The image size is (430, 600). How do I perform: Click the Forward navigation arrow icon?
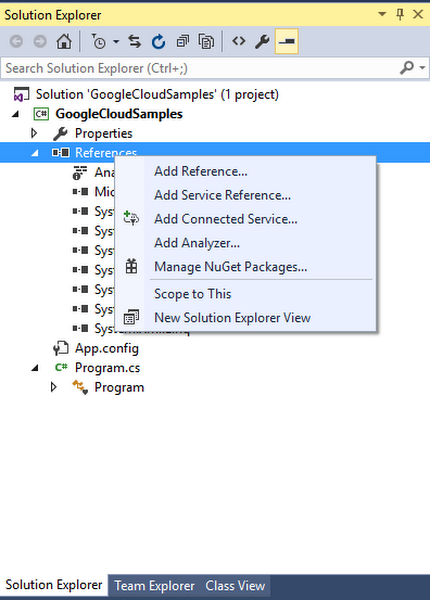click(x=40, y=41)
